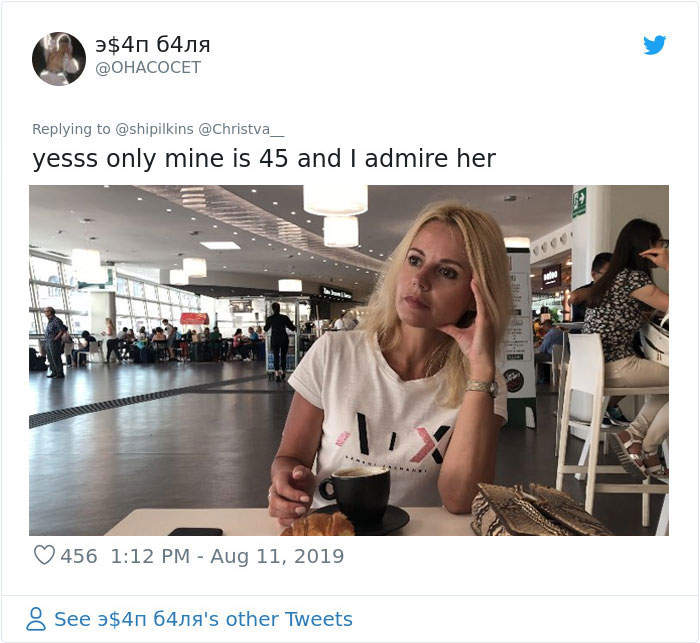Click the tweet text about admiring her
This screenshot has width=700, height=643.
coord(264,159)
